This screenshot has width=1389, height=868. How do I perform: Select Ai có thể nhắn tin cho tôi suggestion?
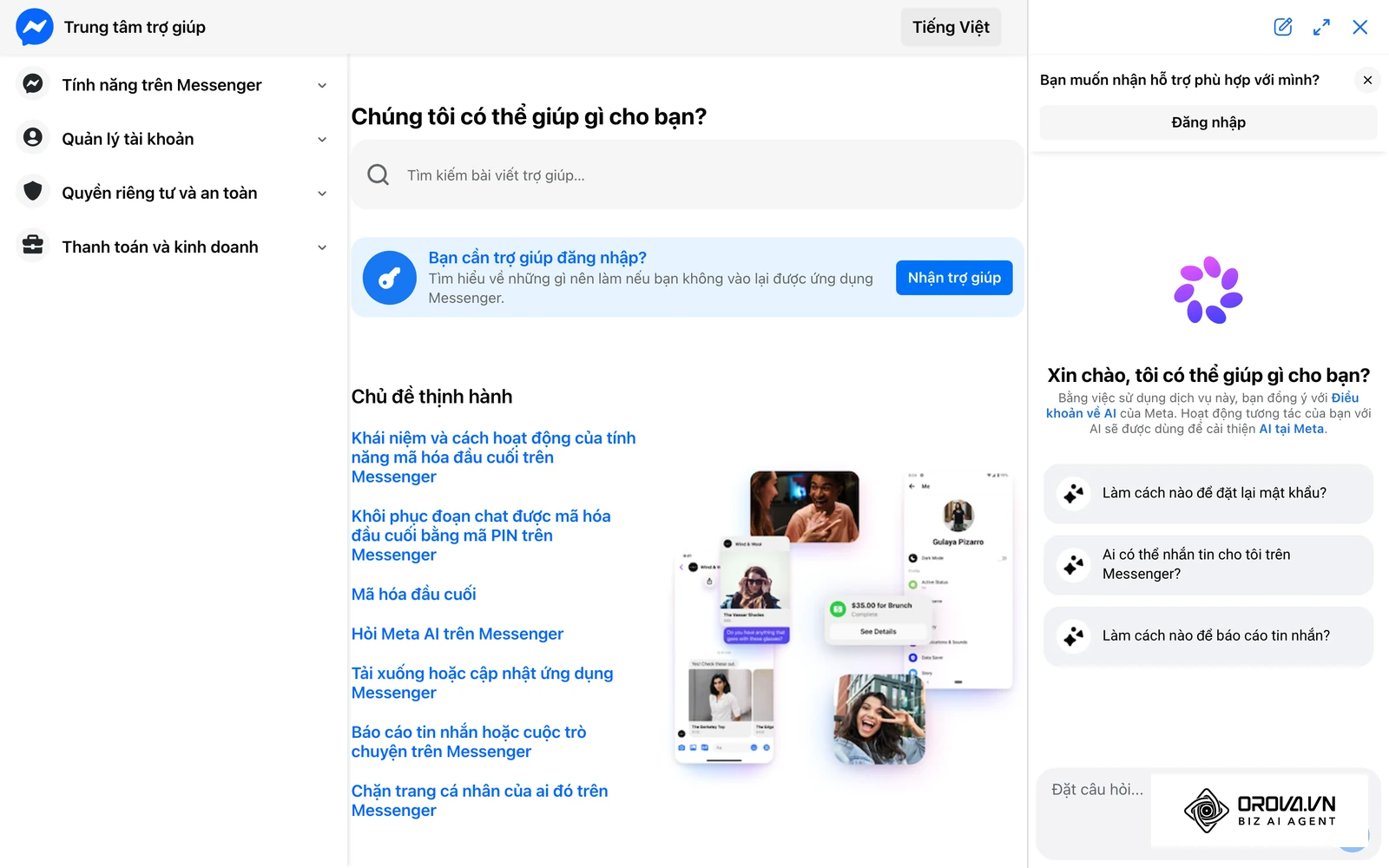pyautogui.click(x=1208, y=564)
